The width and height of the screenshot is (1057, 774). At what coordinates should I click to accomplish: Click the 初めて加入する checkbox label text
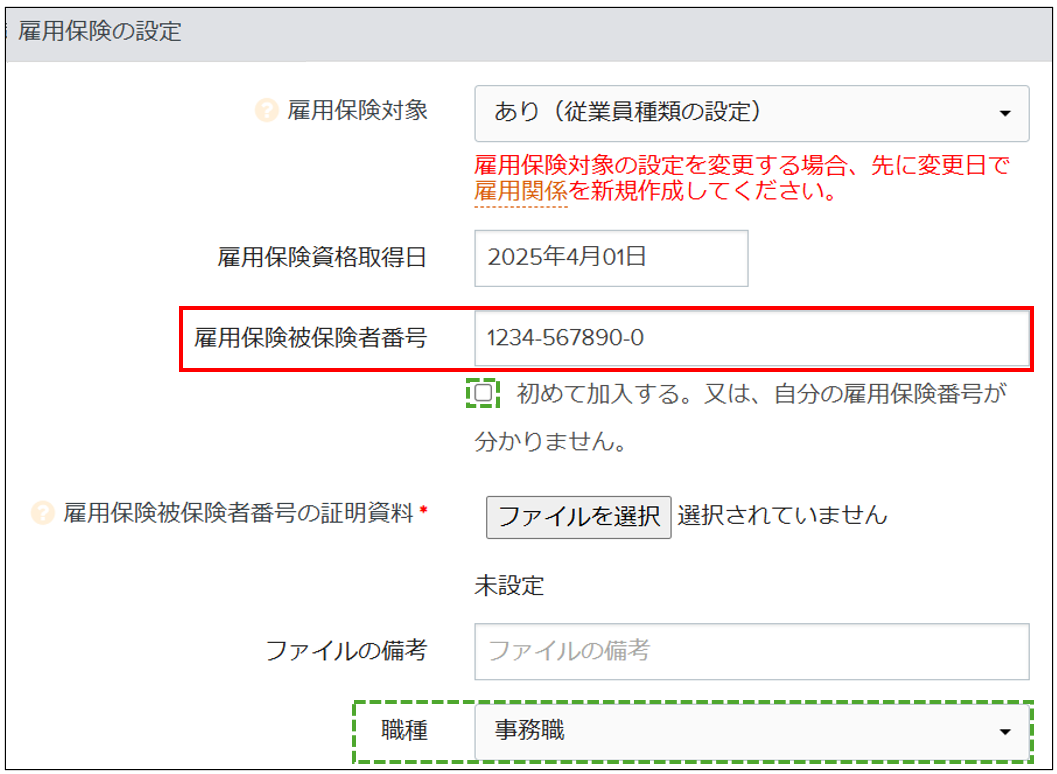point(760,394)
